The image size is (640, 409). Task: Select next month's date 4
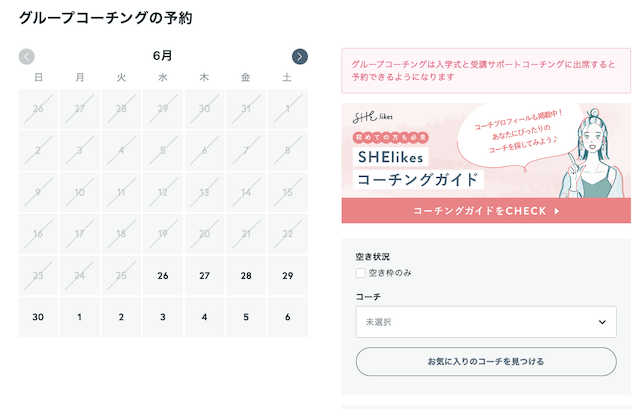204,317
